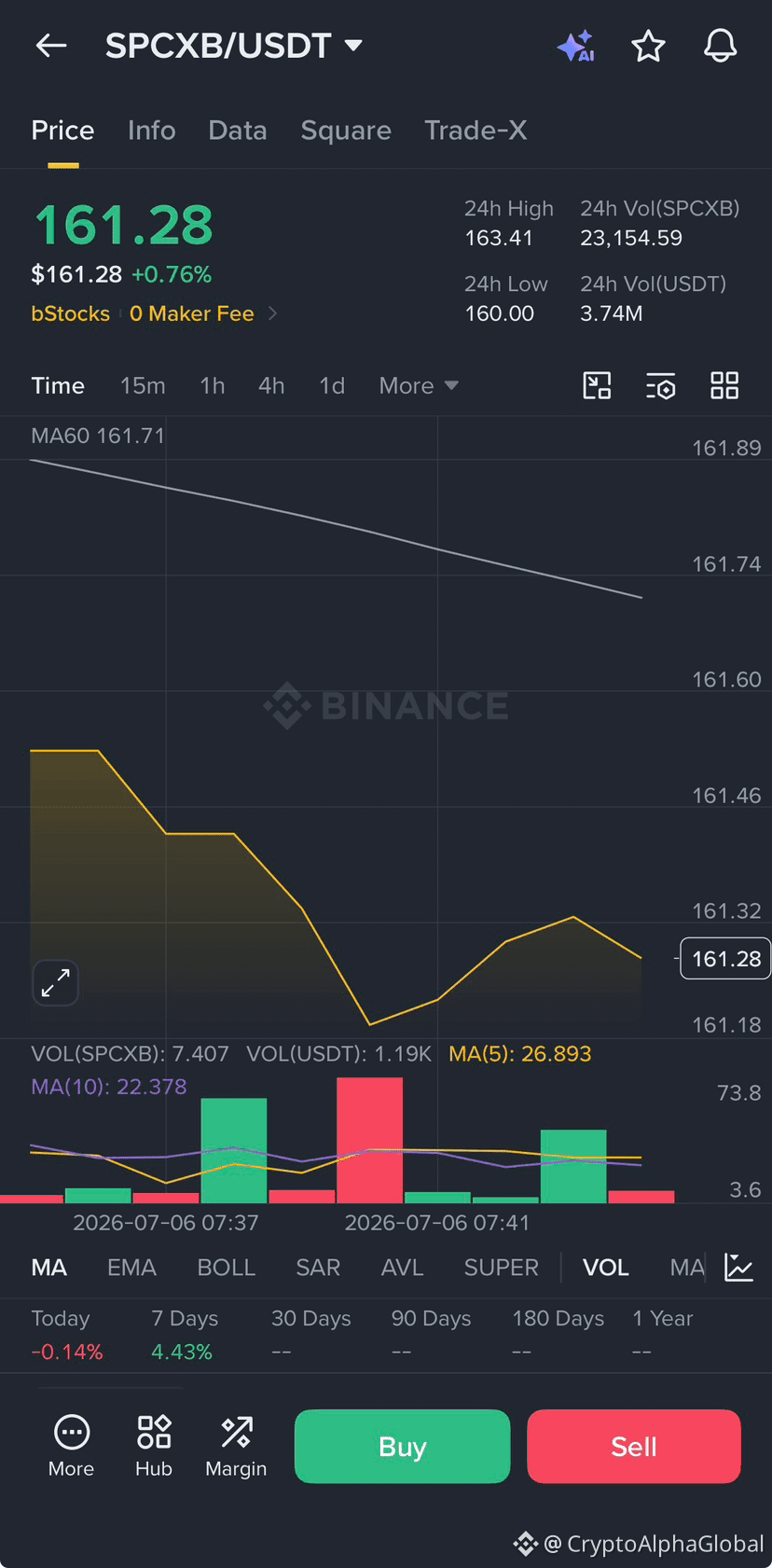Toggle the AVL indicator
772x1568 pixels.
(x=402, y=1268)
